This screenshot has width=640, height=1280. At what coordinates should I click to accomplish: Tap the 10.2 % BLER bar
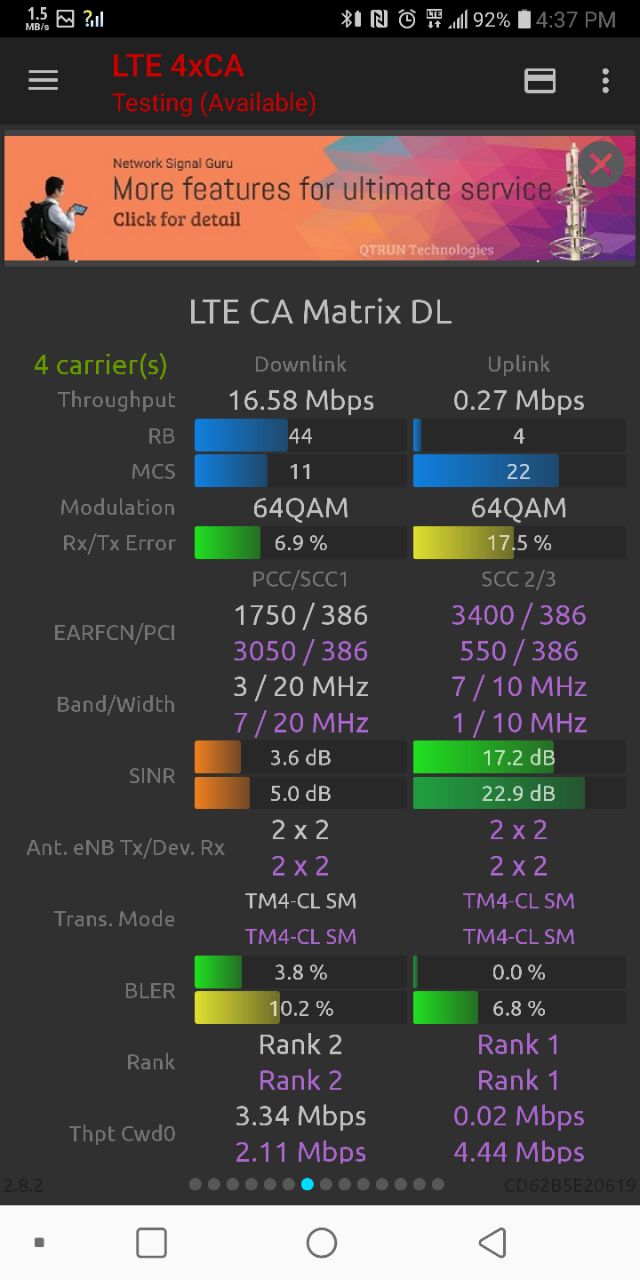(x=300, y=1008)
